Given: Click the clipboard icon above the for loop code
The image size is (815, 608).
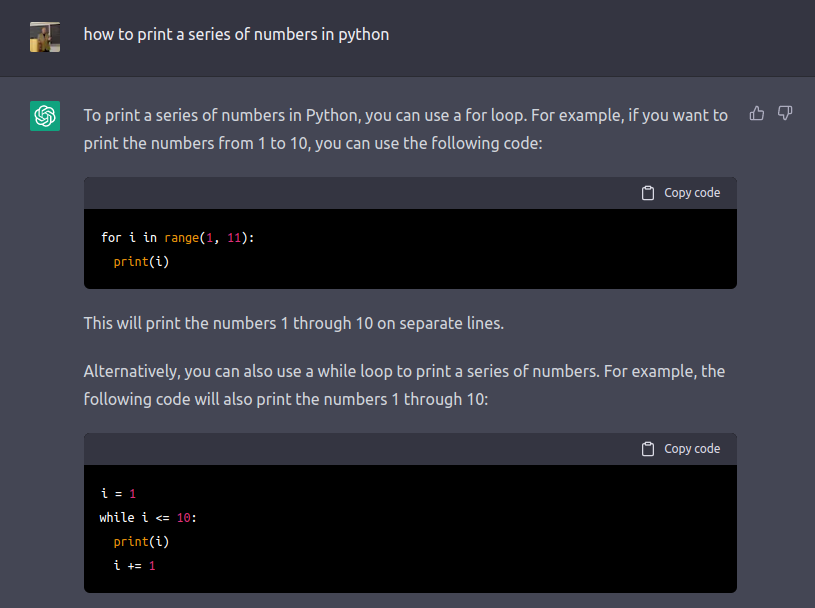Looking at the screenshot, I should (648, 193).
